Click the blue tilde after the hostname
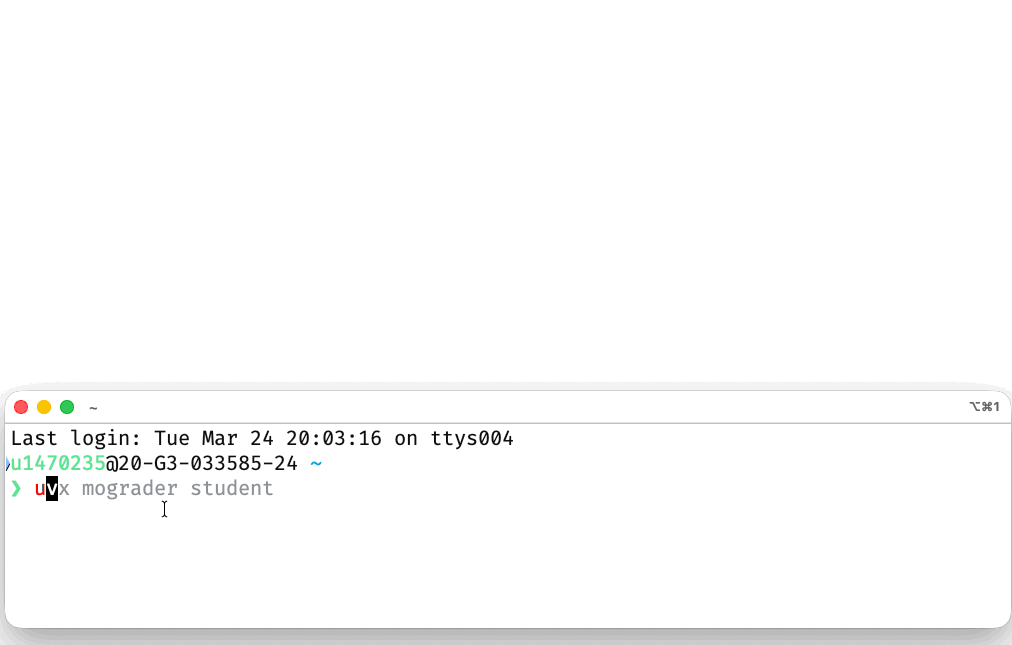The width and height of the screenshot is (1012, 645). [x=319, y=463]
